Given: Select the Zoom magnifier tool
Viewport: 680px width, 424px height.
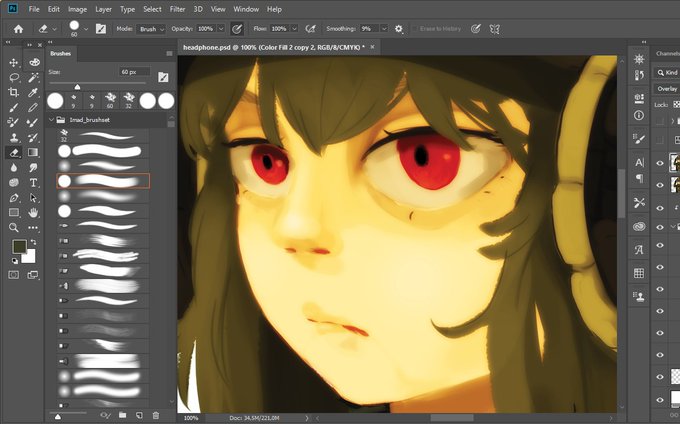Looking at the screenshot, I should click(x=13, y=228).
